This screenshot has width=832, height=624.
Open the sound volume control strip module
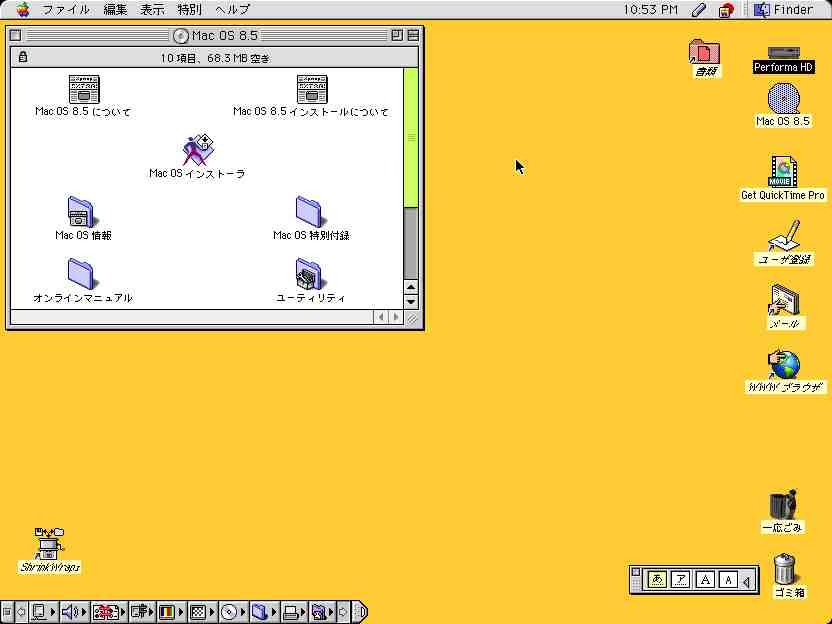69,611
